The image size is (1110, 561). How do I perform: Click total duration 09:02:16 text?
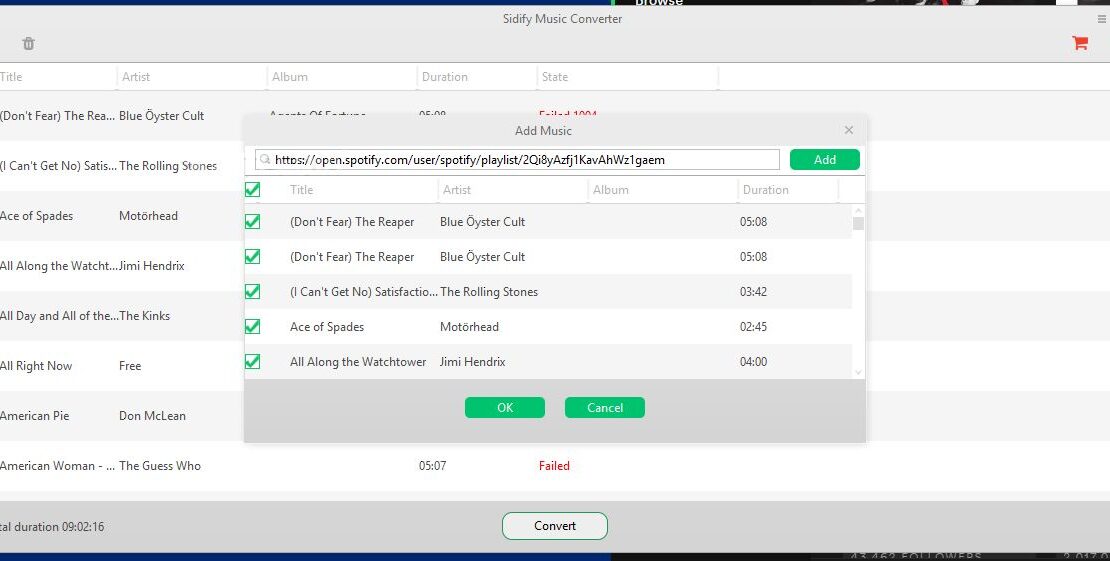click(52, 526)
